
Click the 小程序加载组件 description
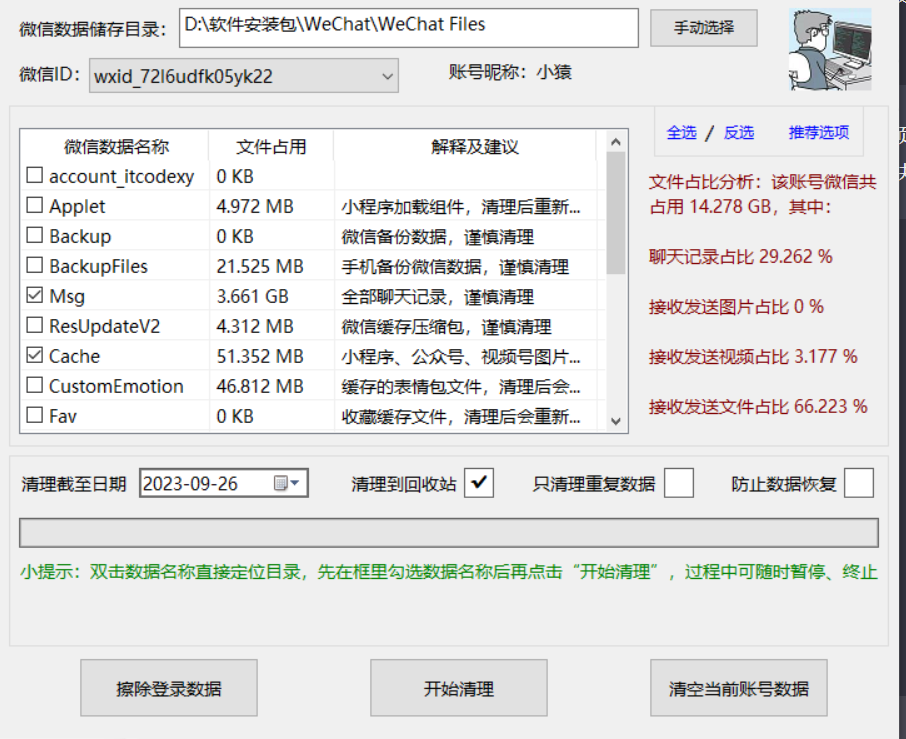pos(461,207)
